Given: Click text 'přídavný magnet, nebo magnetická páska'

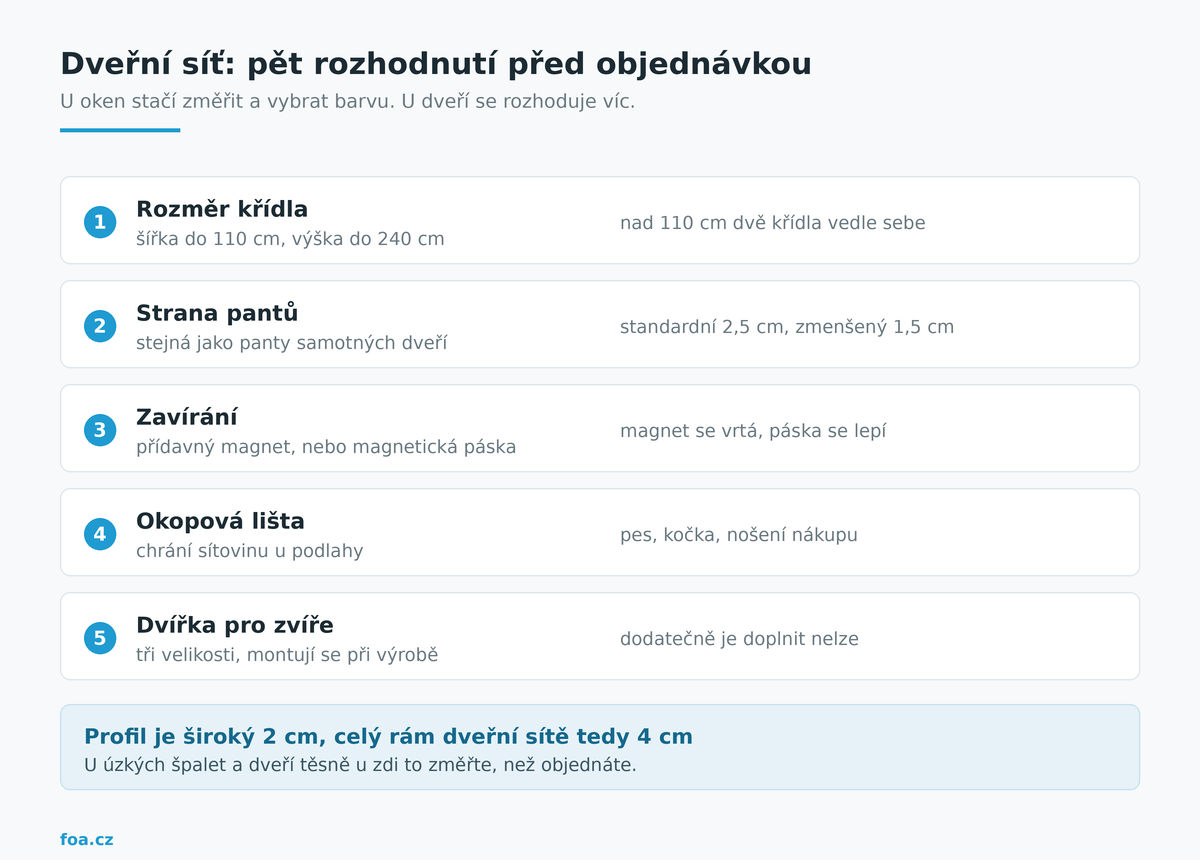Looking at the screenshot, I should [x=326, y=447].
